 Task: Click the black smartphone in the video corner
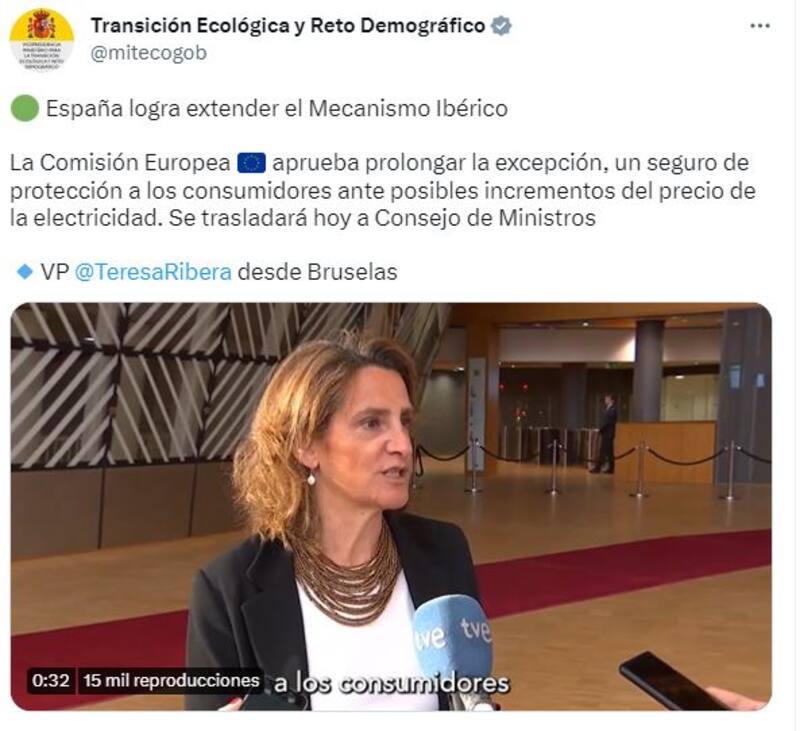(672, 680)
